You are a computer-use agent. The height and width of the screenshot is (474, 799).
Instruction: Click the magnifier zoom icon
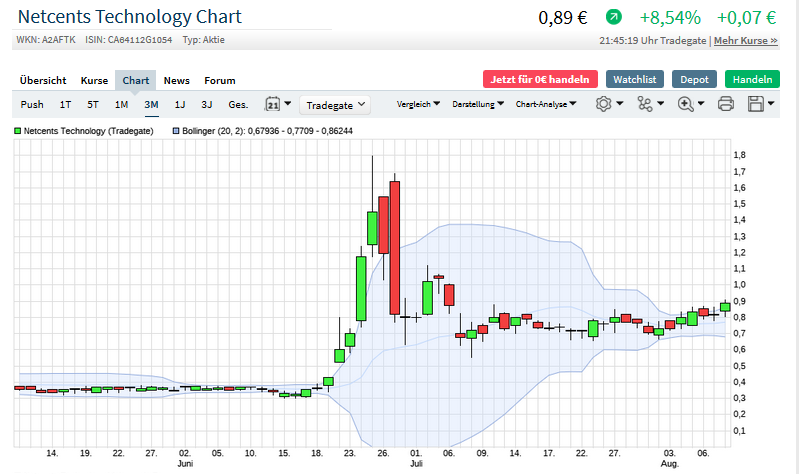click(x=685, y=104)
